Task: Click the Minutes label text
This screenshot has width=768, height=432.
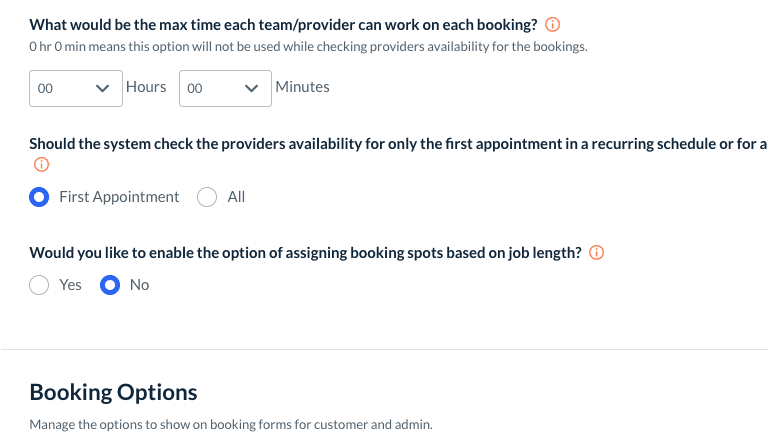Action: [x=302, y=87]
